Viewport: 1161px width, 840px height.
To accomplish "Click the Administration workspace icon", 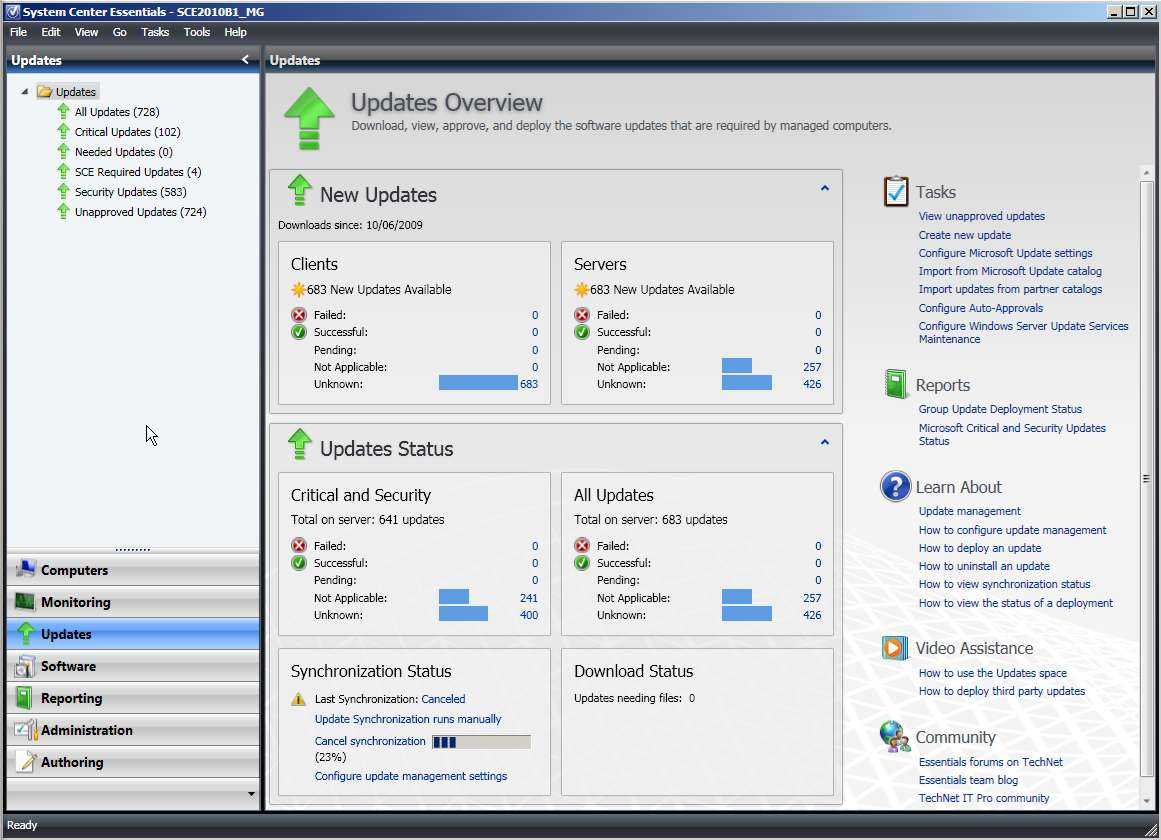I will click(25, 730).
